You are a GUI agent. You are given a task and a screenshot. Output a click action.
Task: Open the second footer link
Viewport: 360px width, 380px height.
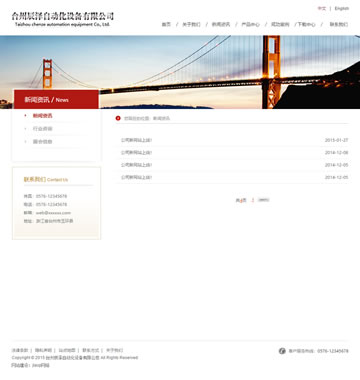tap(43, 350)
